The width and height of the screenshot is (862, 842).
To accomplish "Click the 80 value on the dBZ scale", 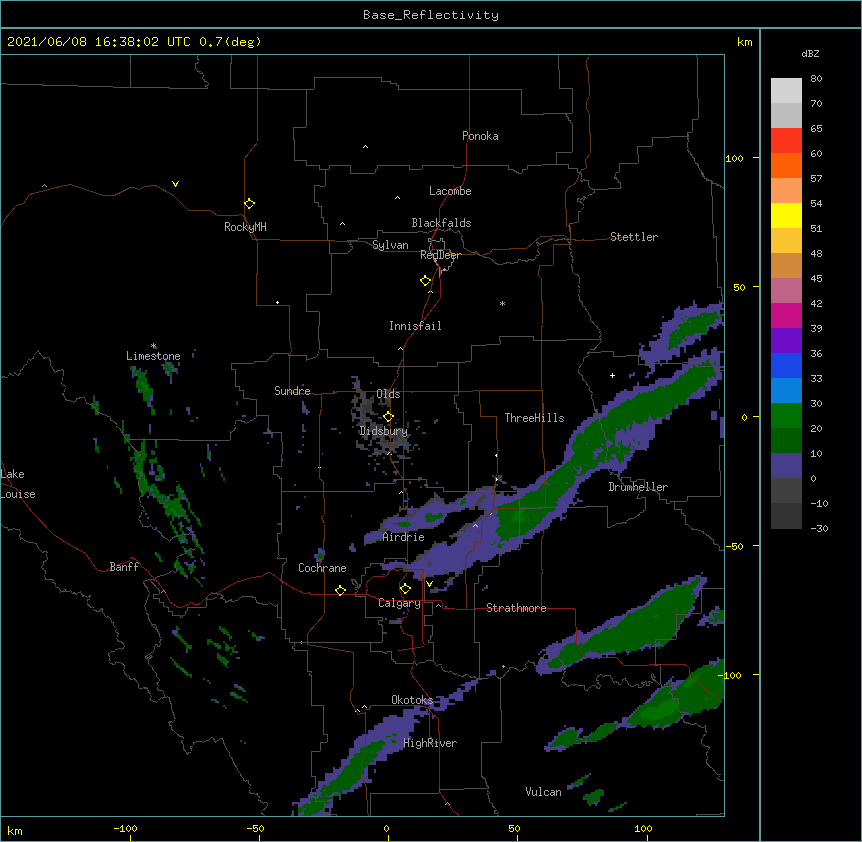I will tap(816, 79).
